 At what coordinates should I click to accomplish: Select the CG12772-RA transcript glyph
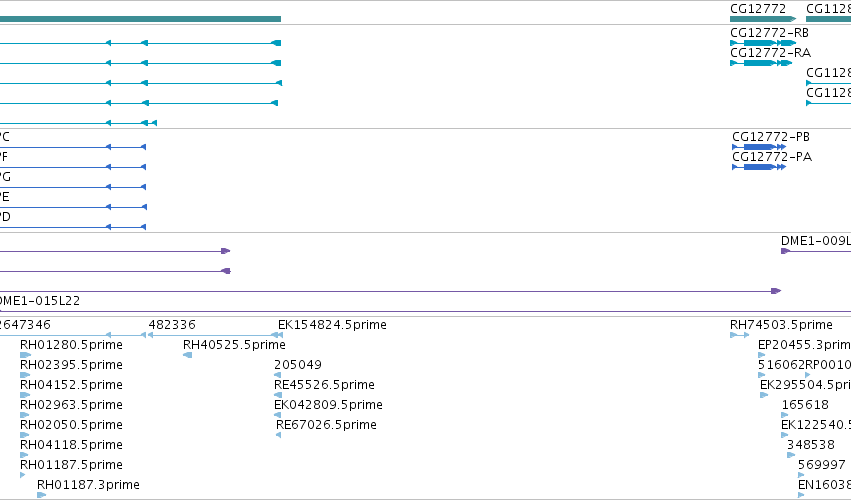click(x=761, y=63)
